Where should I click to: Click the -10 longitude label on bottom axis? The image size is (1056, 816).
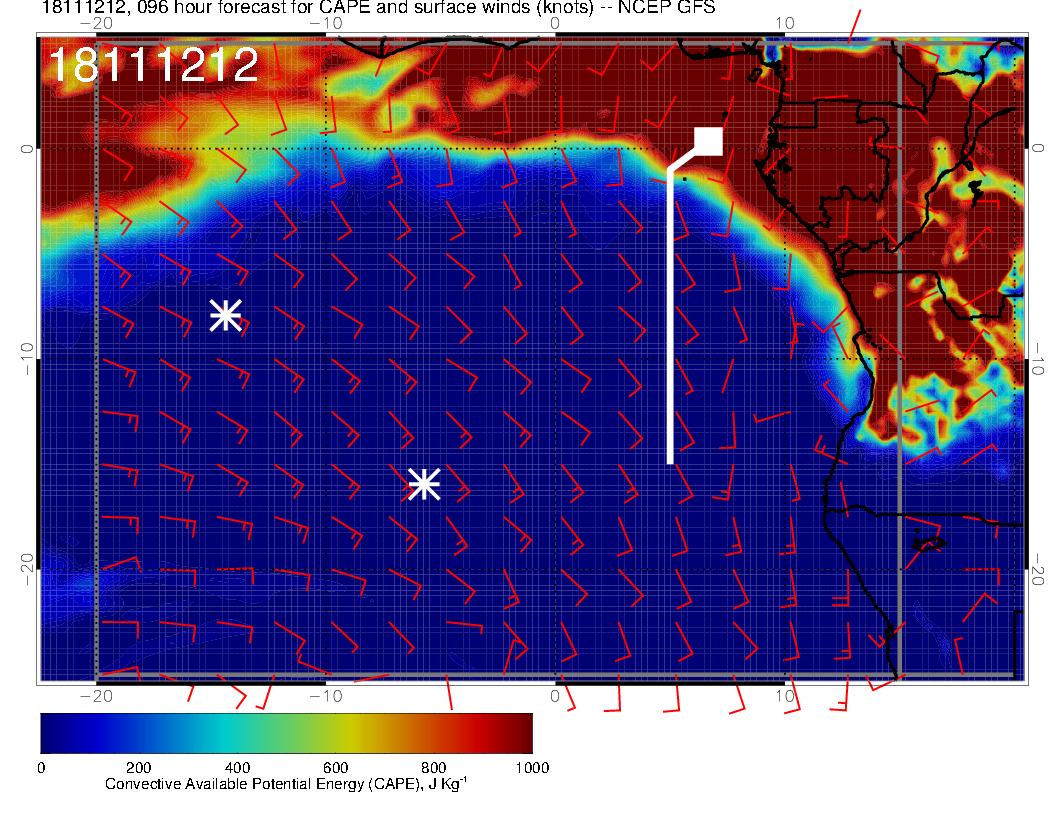(x=325, y=695)
